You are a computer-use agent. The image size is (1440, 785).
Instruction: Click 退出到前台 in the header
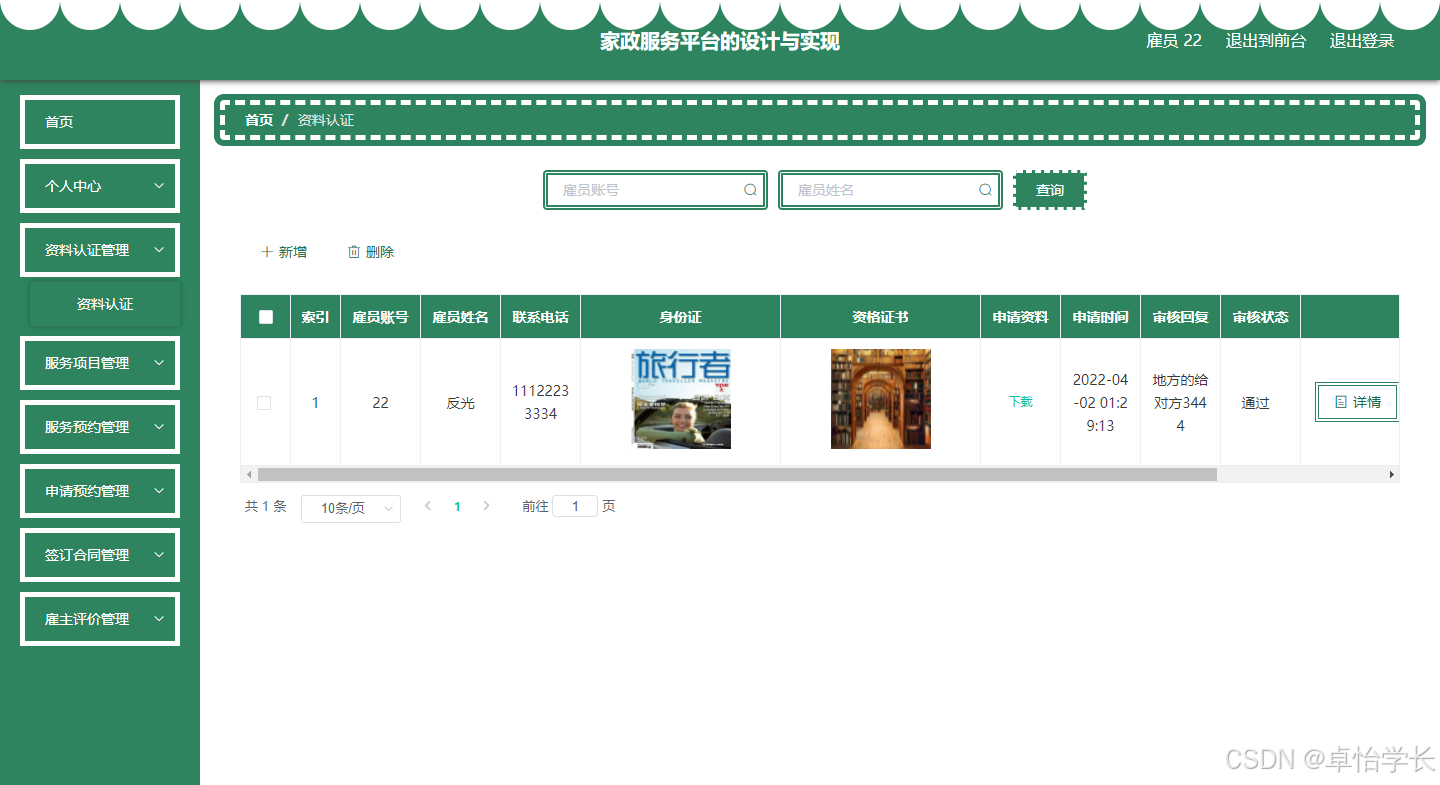click(1266, 41)
